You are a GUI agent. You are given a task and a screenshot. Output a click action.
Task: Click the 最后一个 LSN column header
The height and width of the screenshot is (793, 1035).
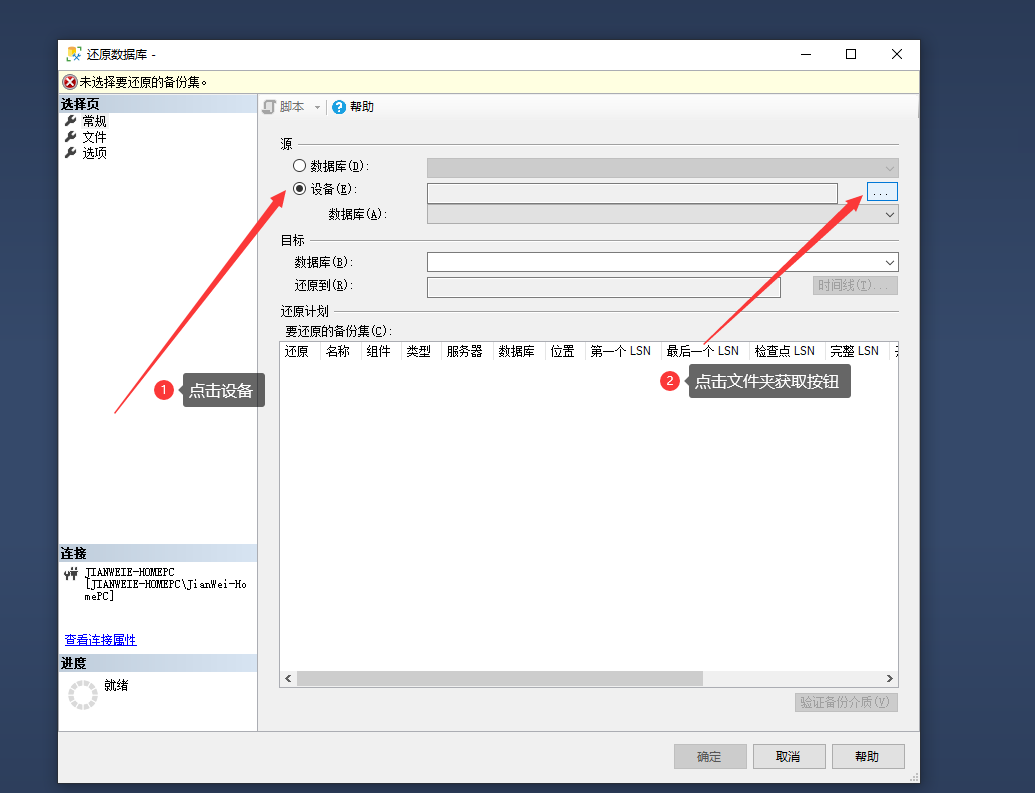(702, 351)
